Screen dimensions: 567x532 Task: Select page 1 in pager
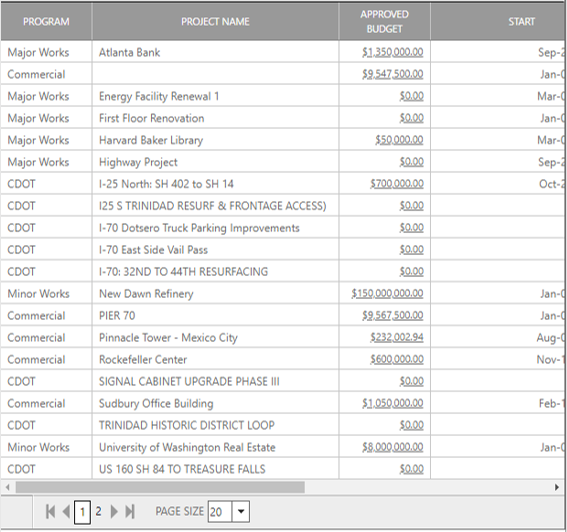point(82,512)
